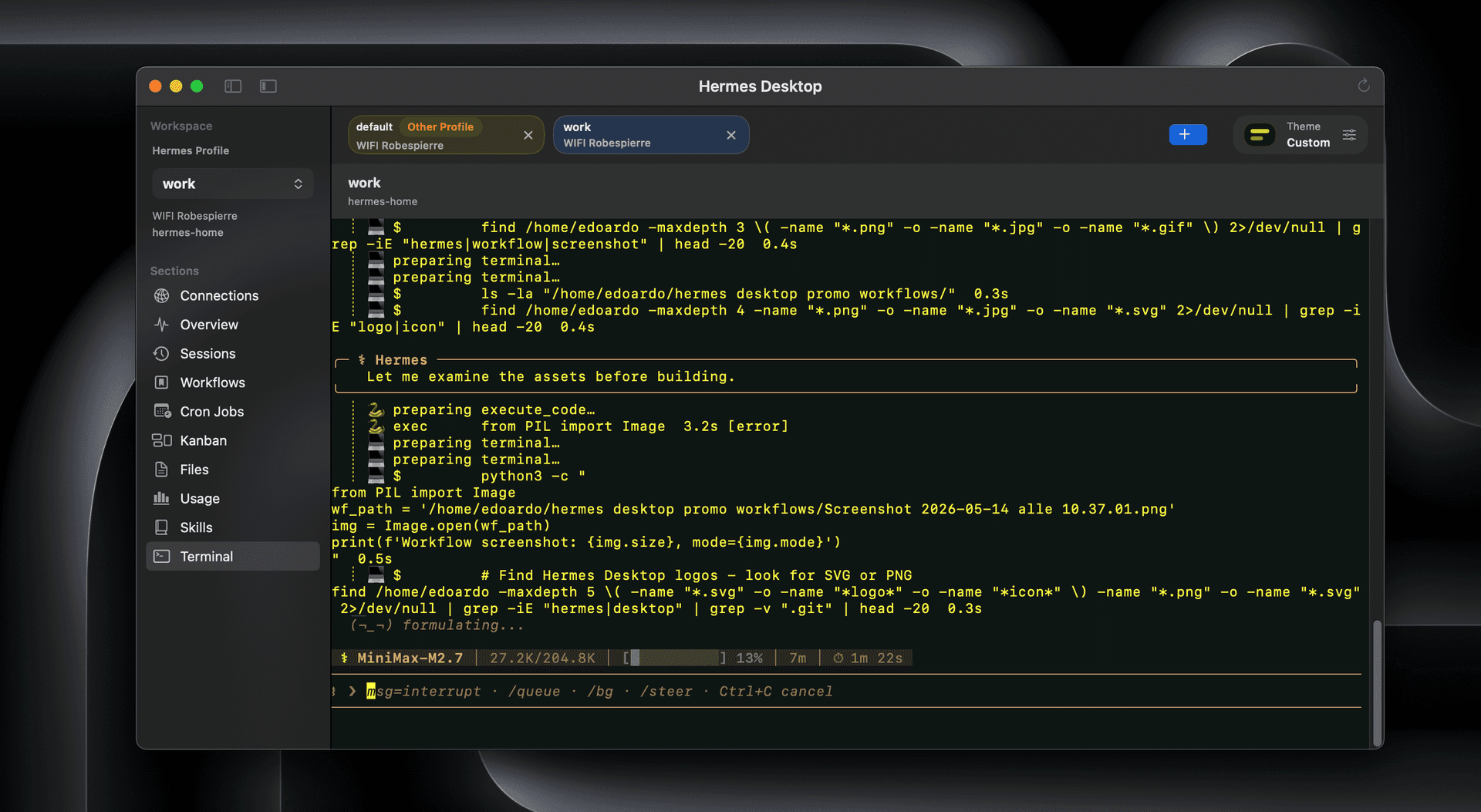Click the refresh icon in title bar

pos(1364,86)
